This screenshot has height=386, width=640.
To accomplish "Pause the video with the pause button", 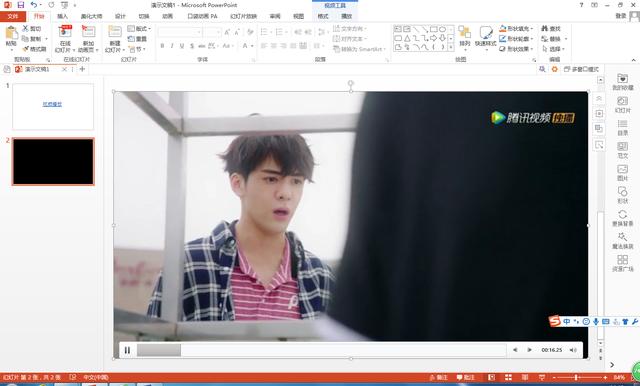I will click(127, 350).
